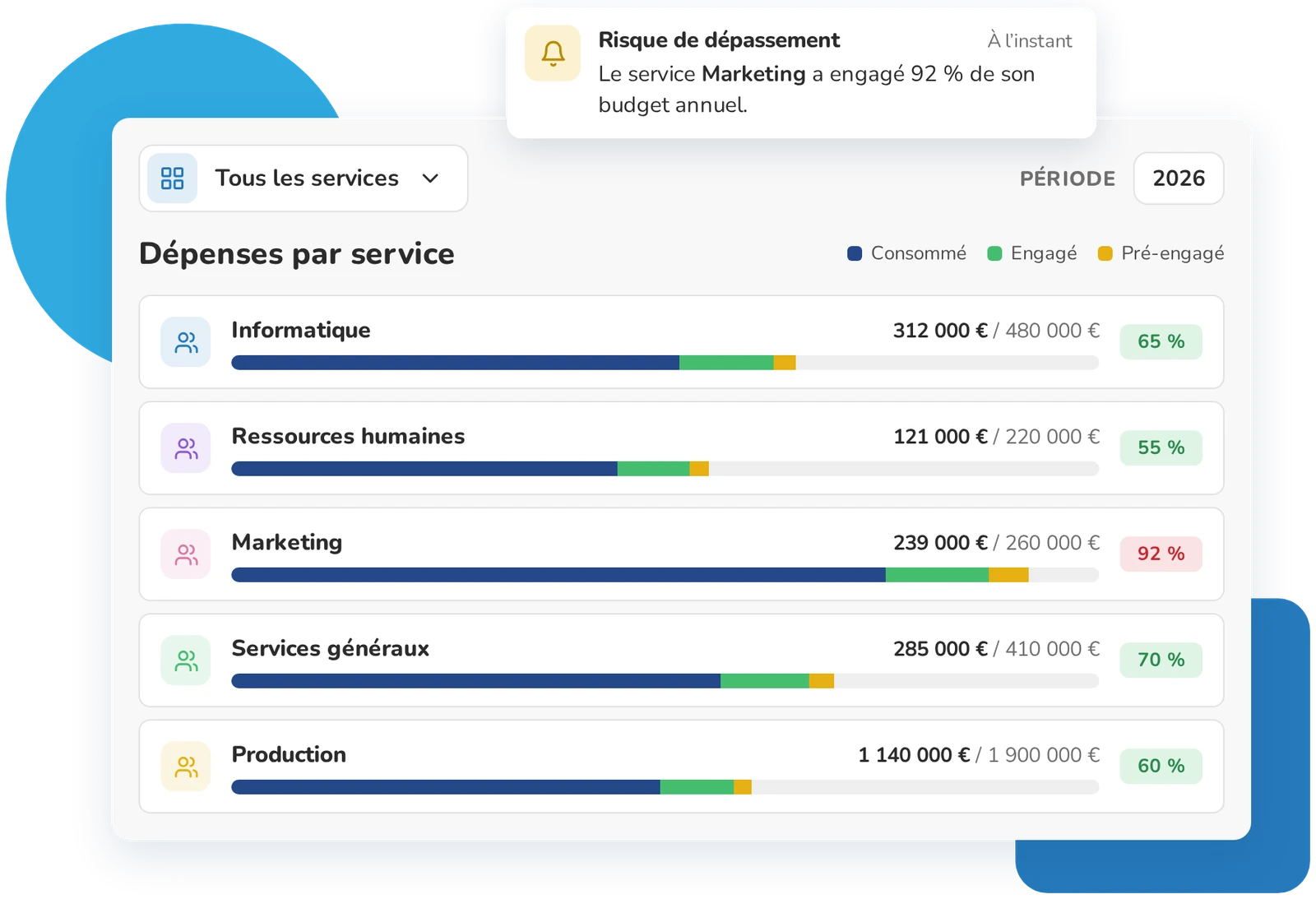Screen dimensions: 1316x899
Task: Click the Services généraux service name
Action: click(331, 649)
